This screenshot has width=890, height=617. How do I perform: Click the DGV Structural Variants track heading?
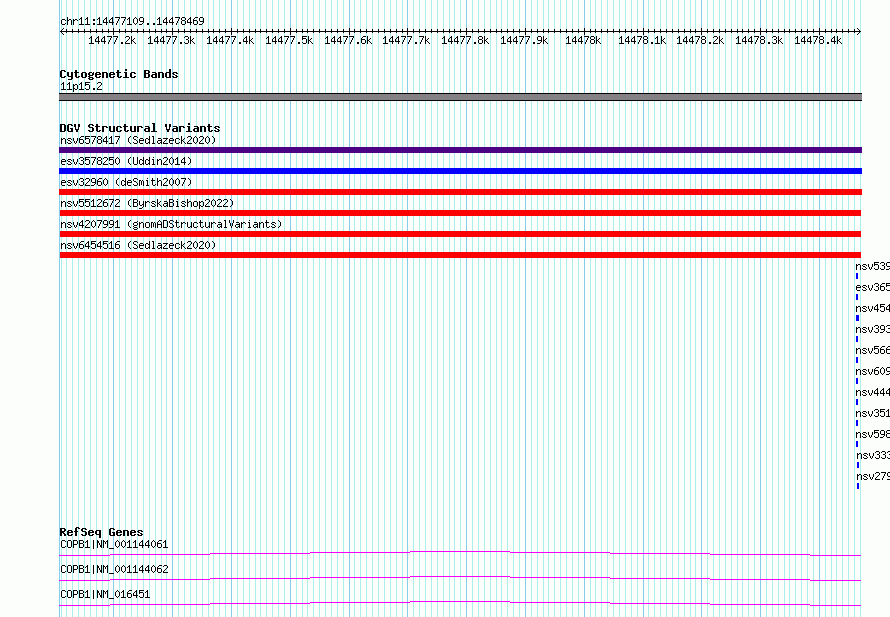[x=140, y=128]
